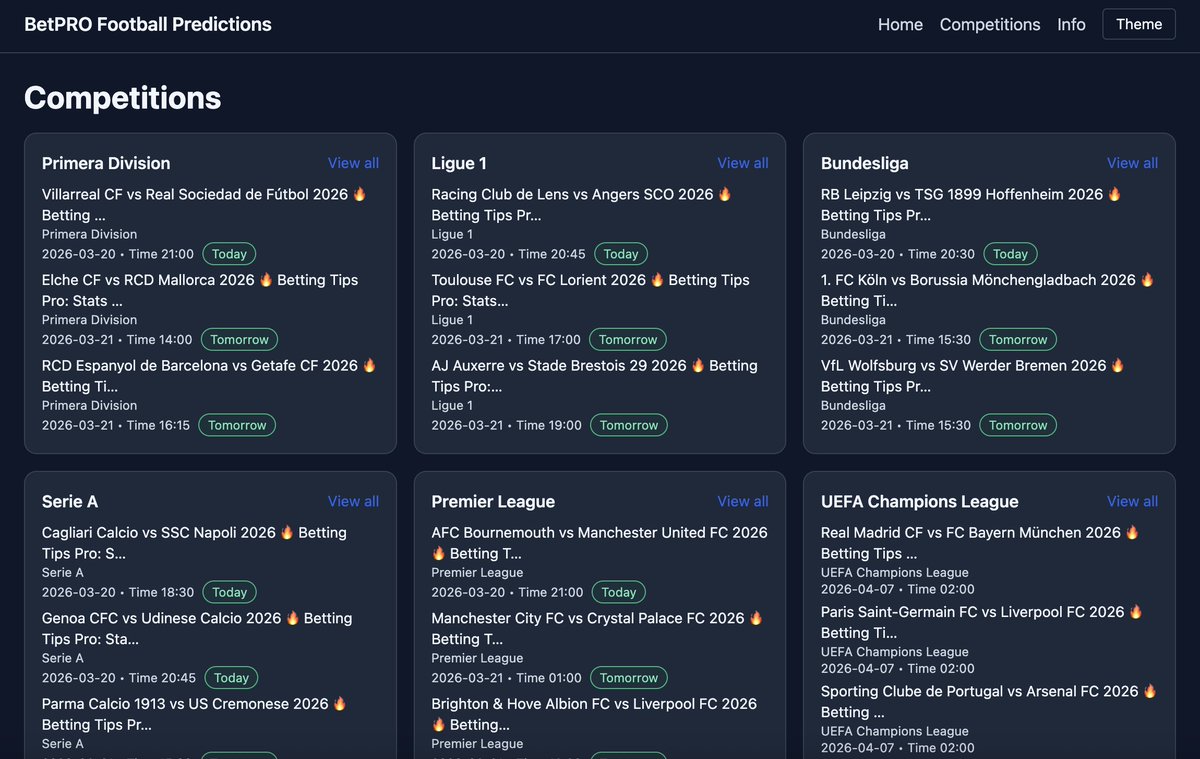1200x759 pixels.
Task: Open AJ Auxerre vs Stade Brestois match
Action: click(594, 376)
